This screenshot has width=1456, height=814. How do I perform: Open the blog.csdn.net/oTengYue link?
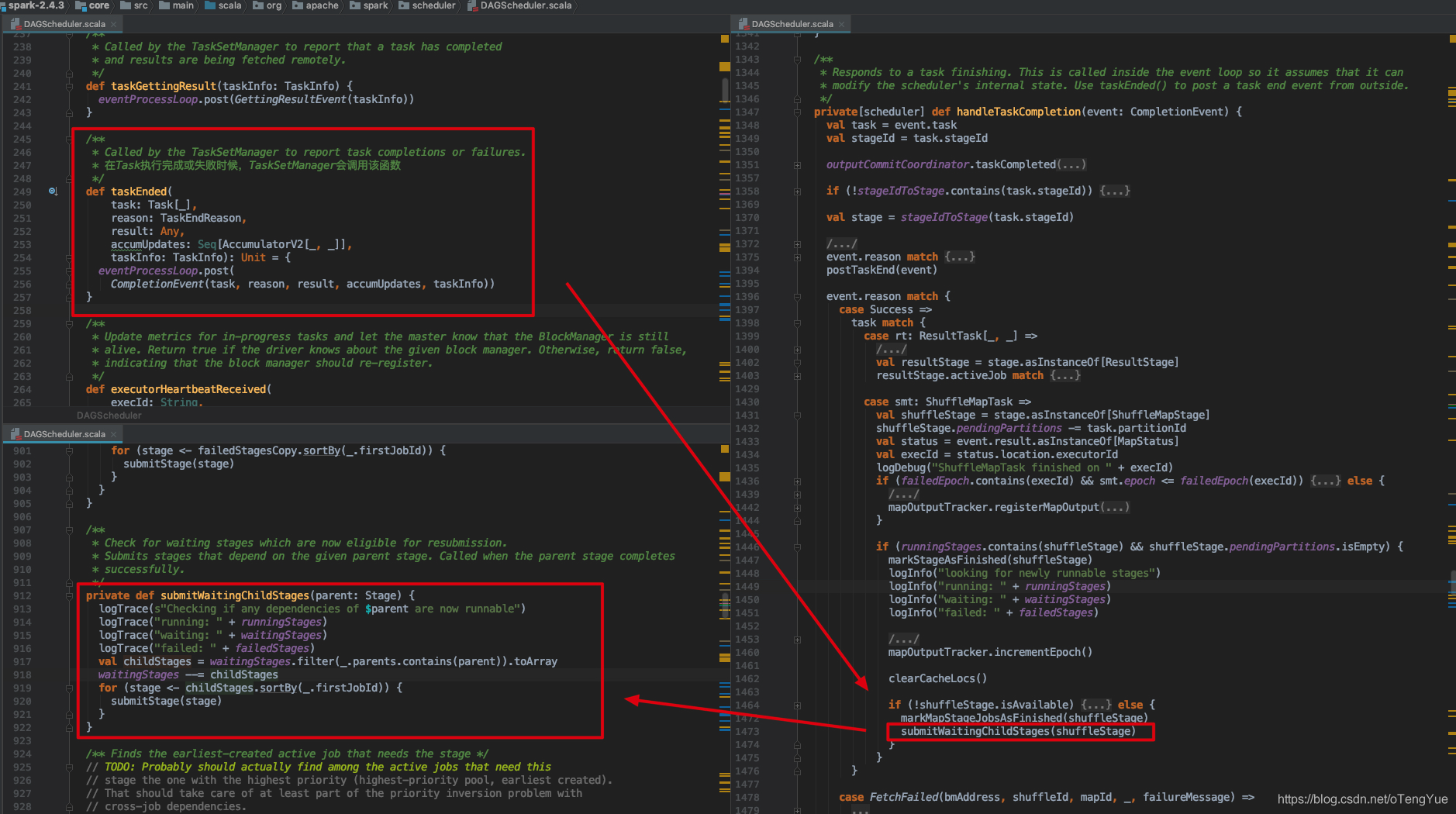[1362, 799]
